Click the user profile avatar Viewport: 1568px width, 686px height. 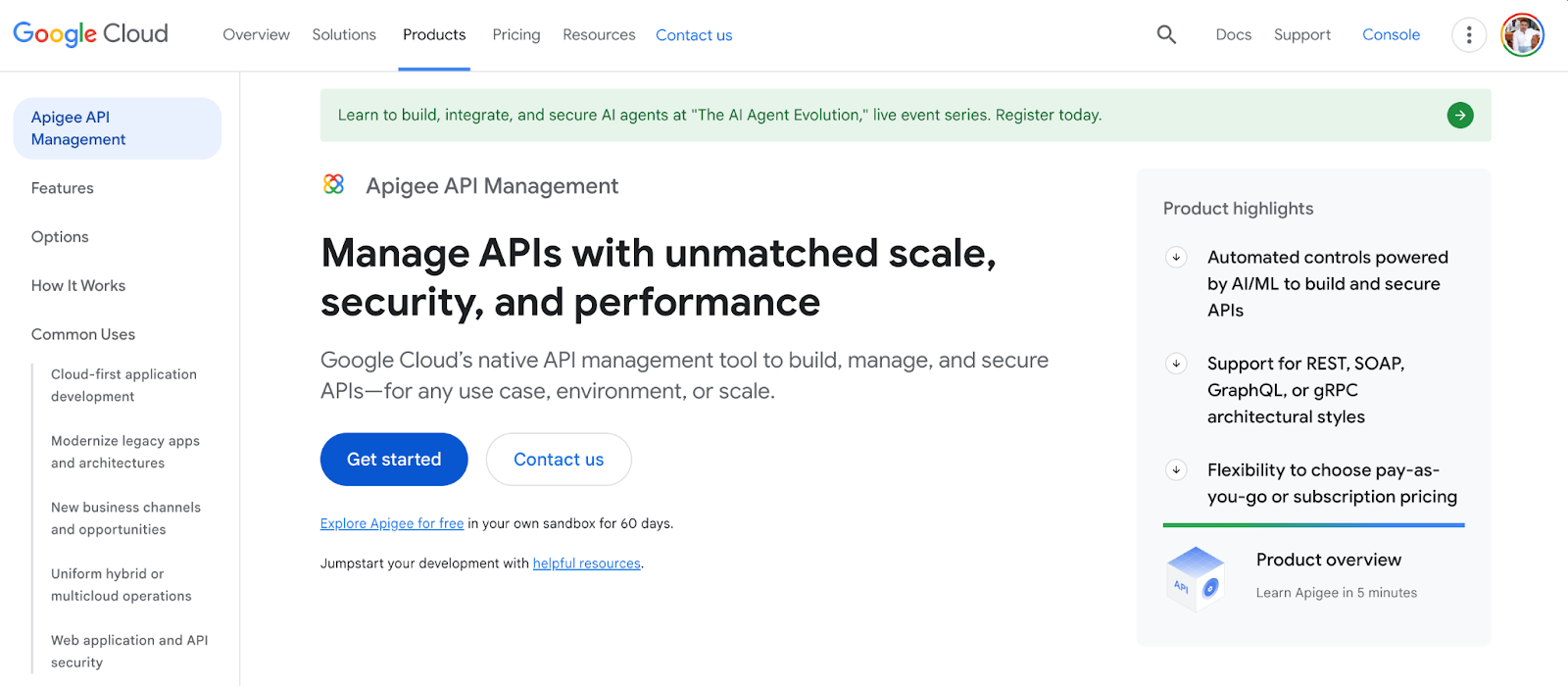pos(1522,35)
